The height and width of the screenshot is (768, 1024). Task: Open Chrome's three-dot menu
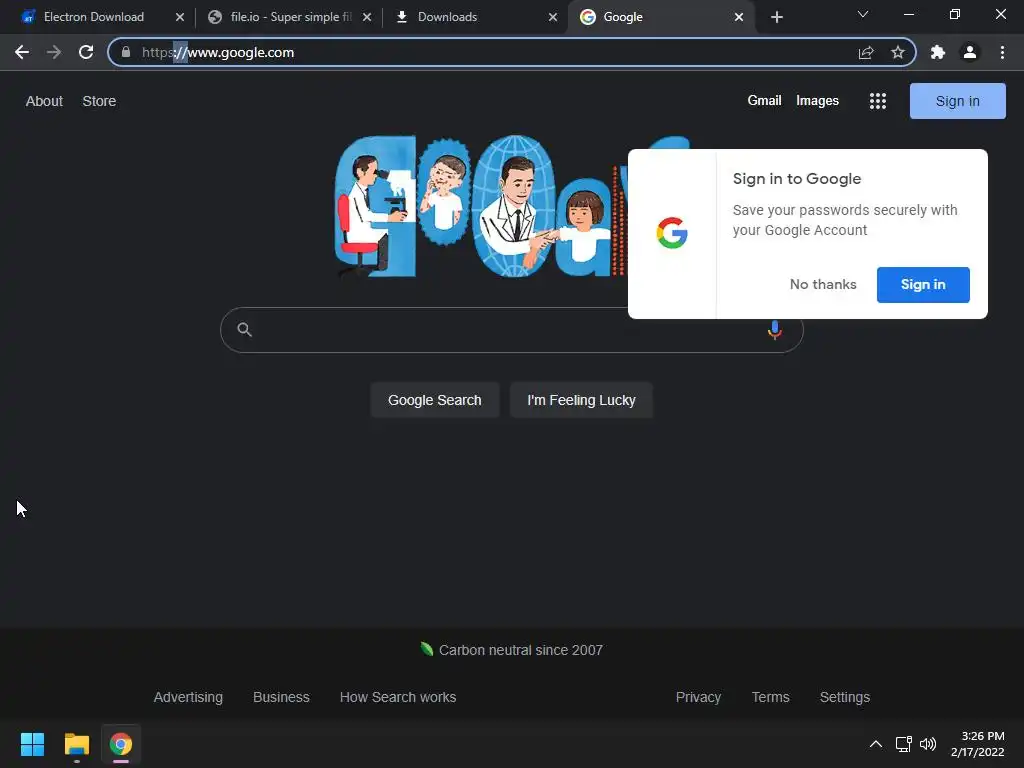(1002, 52)
